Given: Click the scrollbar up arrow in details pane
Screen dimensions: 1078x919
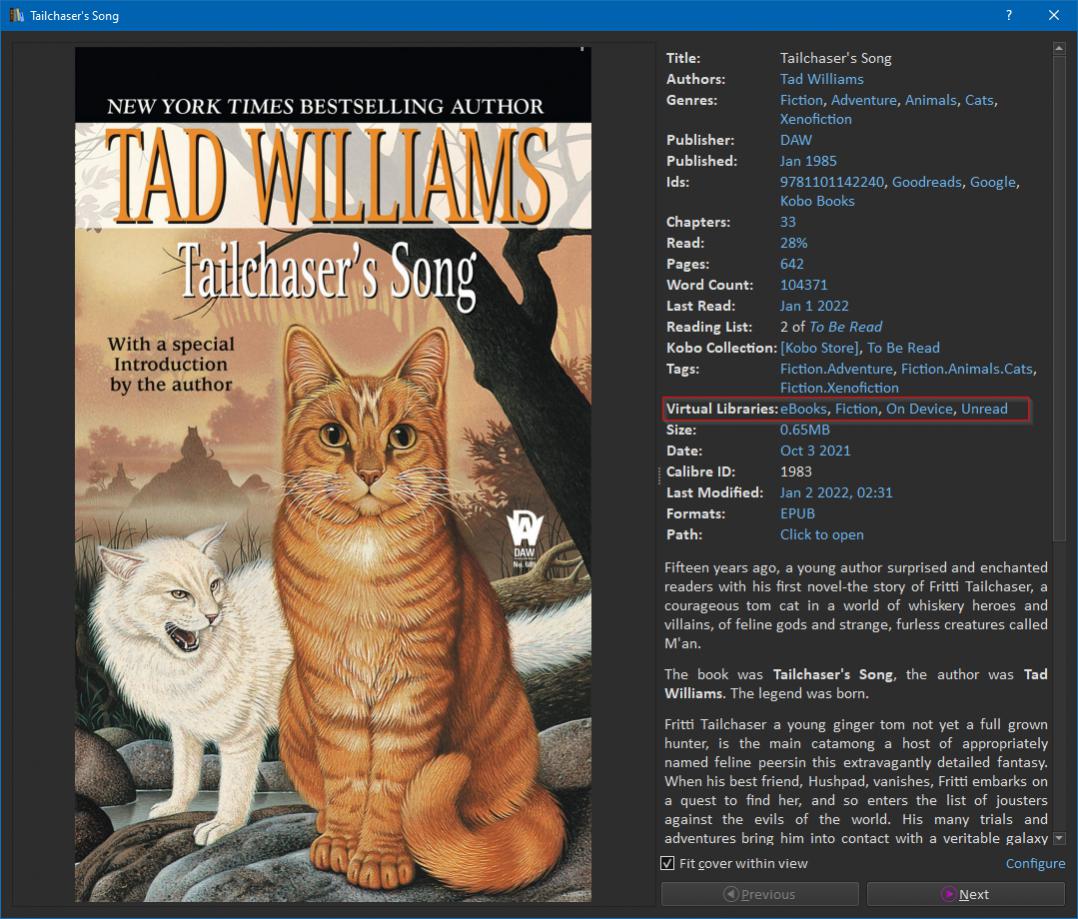Looking at the screenshot, I should 1059,48.
